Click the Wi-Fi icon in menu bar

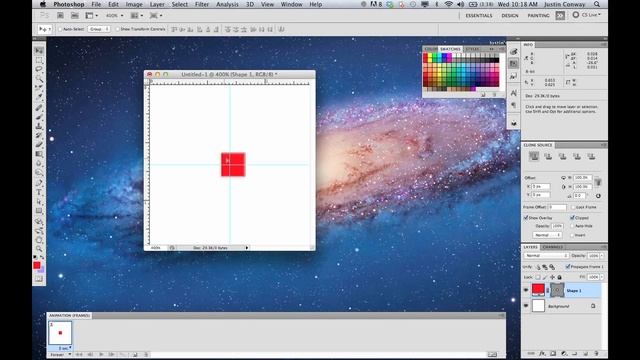point(449,4)
